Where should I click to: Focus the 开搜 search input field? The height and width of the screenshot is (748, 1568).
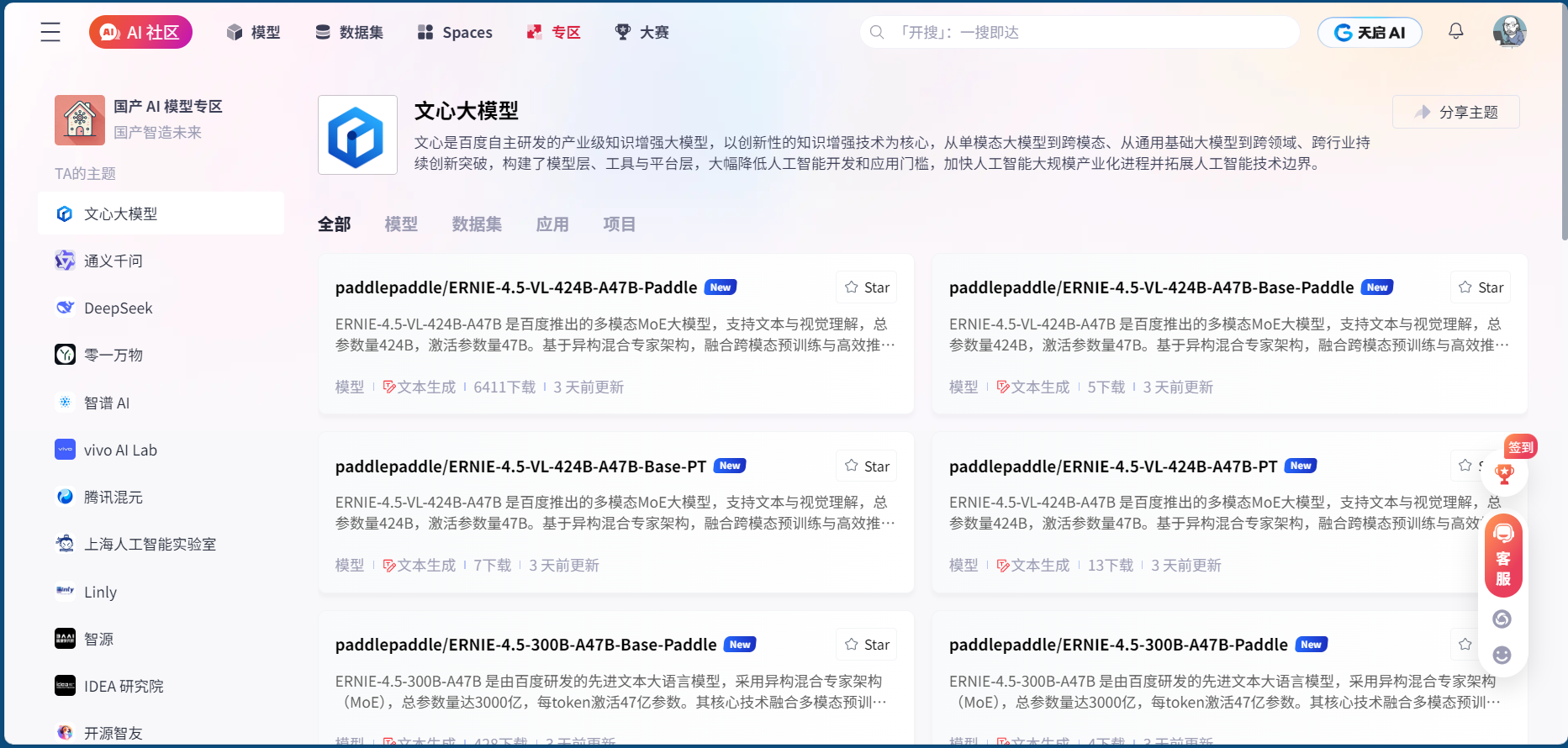click(1080, 32)
